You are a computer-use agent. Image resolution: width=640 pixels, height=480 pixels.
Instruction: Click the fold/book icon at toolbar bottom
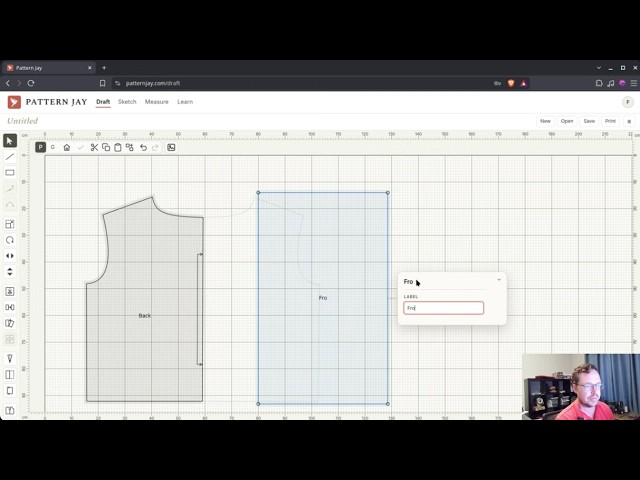pos(10,410)
